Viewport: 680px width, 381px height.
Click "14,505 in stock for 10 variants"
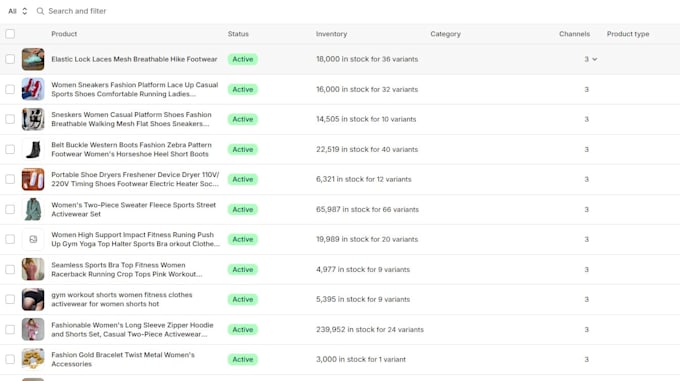click(x=366, y=119)
